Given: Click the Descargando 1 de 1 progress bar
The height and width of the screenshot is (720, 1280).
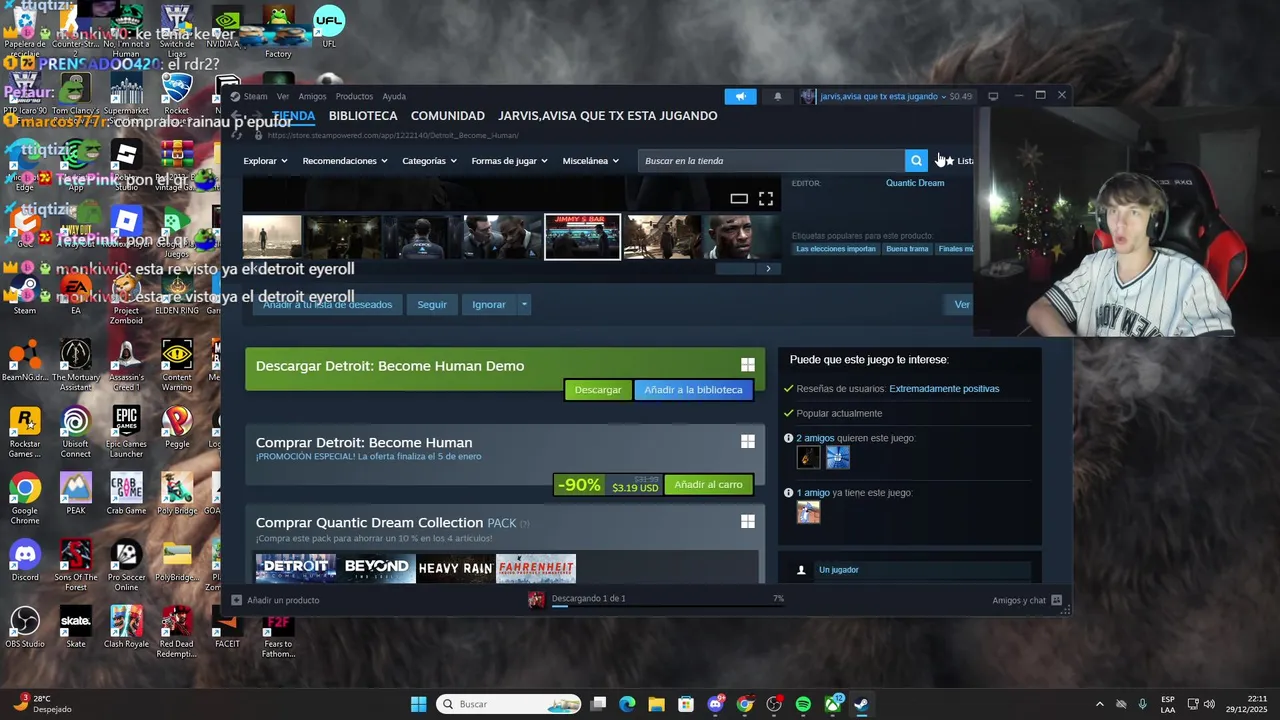Looking at the screenshot, I should [x=667, y=605].
